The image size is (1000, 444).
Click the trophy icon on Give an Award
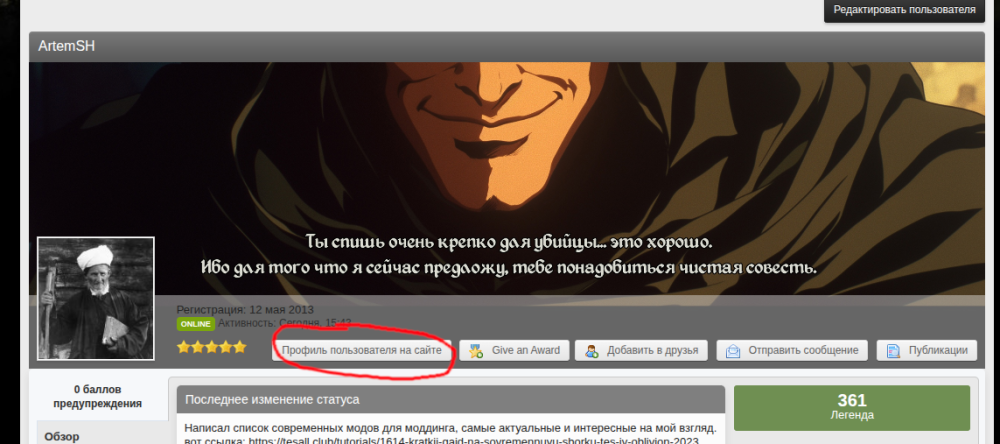[476, 351]
